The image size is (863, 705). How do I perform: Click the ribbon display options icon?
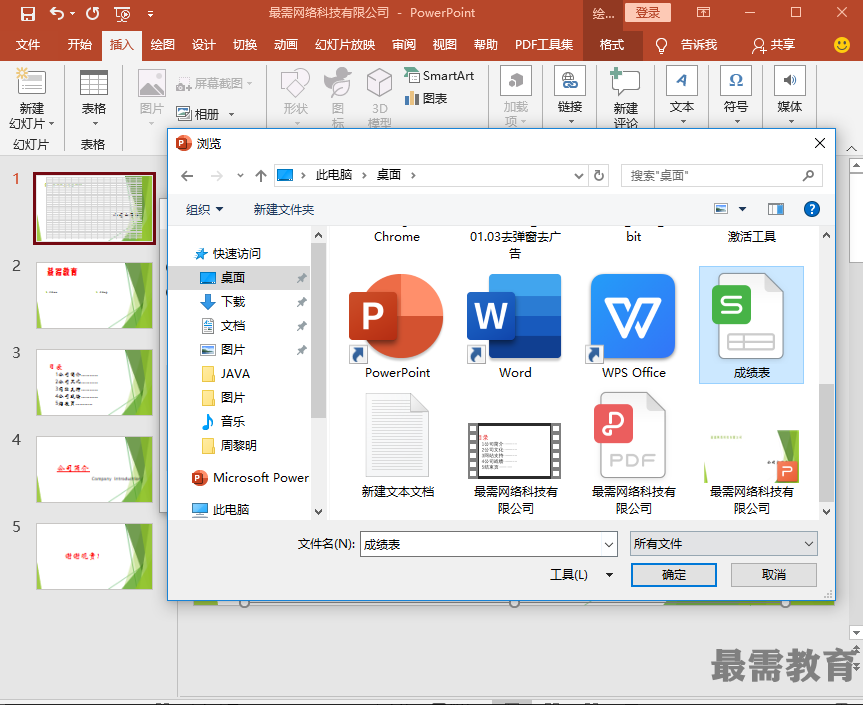[703, 12]
